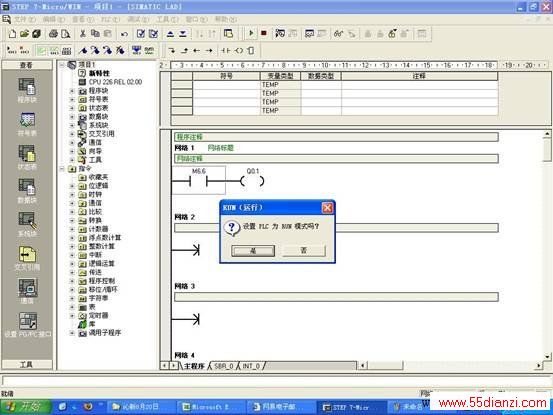Click the 查看 bar header button
This screenshot has width=553, height=415.
coord(27,65)
